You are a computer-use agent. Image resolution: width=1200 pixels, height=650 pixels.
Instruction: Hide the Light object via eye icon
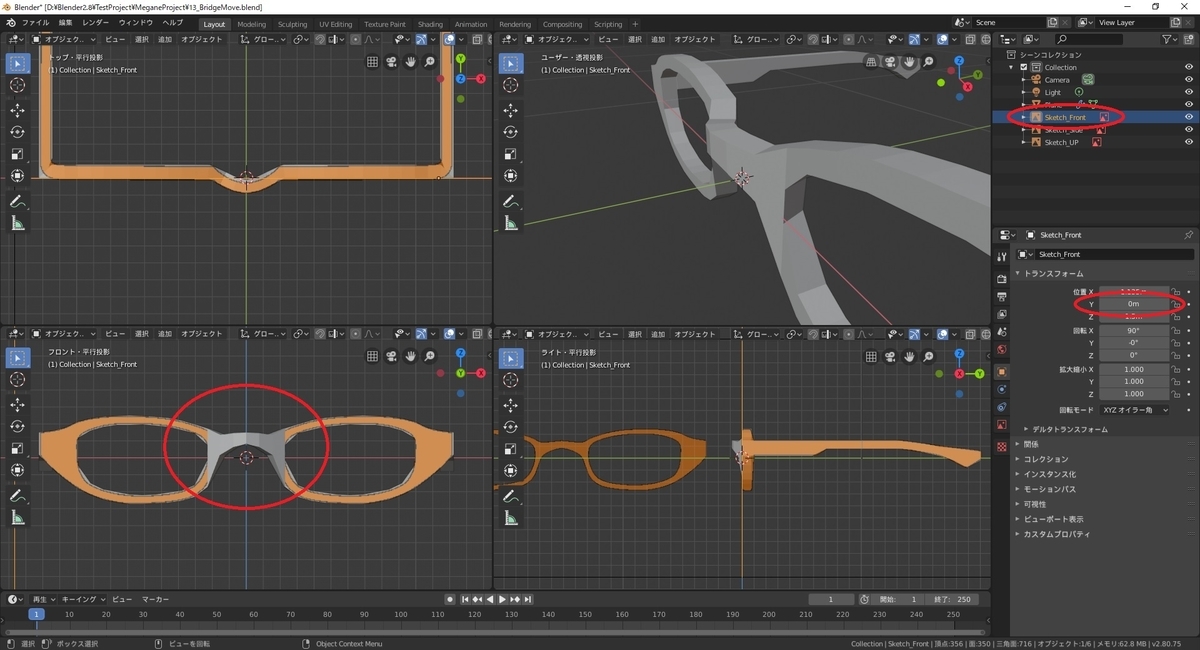pyautogui.click(x=1189, y=92)
